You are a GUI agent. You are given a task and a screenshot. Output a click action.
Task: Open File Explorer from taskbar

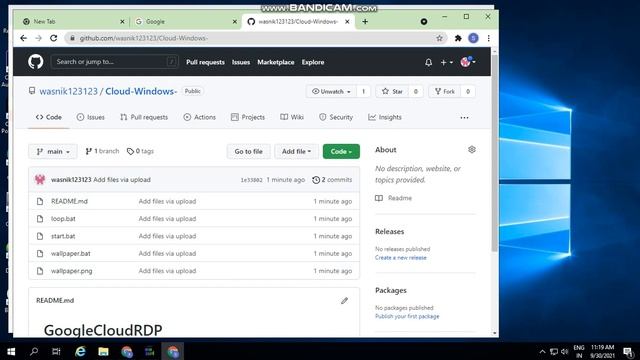tap(103, 351)
